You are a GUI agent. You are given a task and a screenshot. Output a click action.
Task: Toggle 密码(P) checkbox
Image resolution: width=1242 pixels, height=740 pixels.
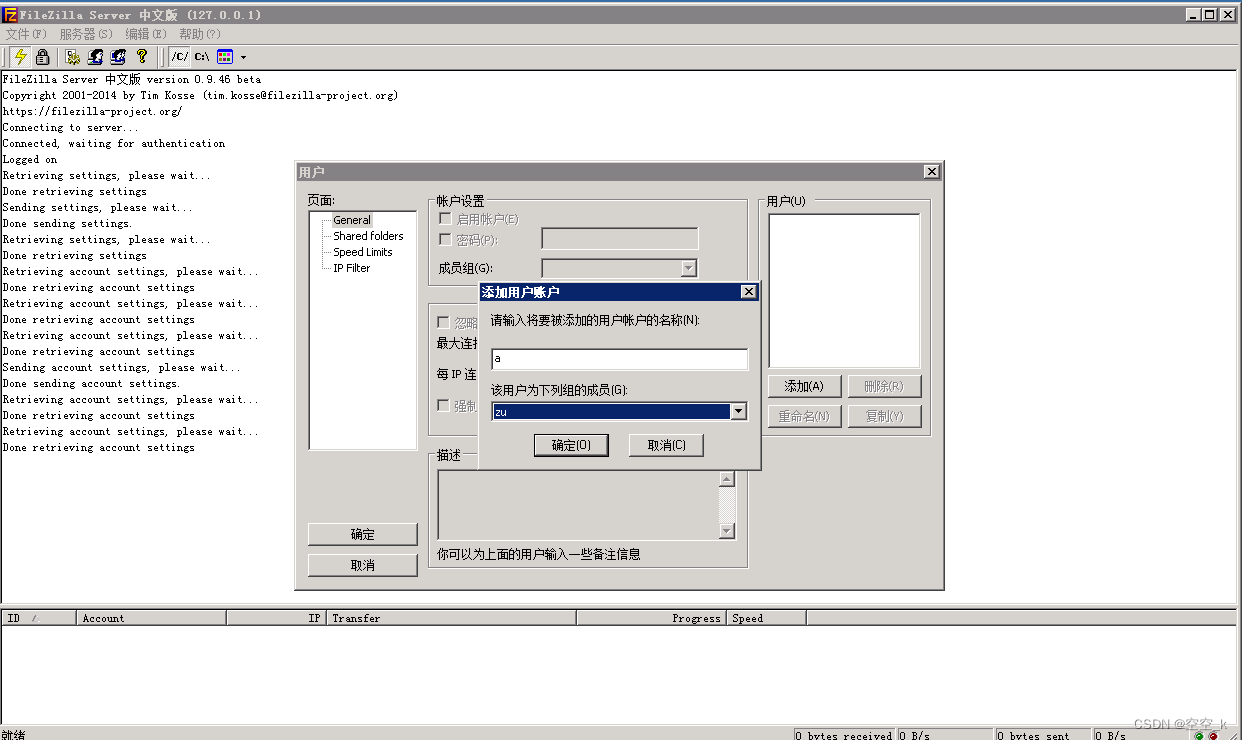pyautogui.click(x=445, y=239)
